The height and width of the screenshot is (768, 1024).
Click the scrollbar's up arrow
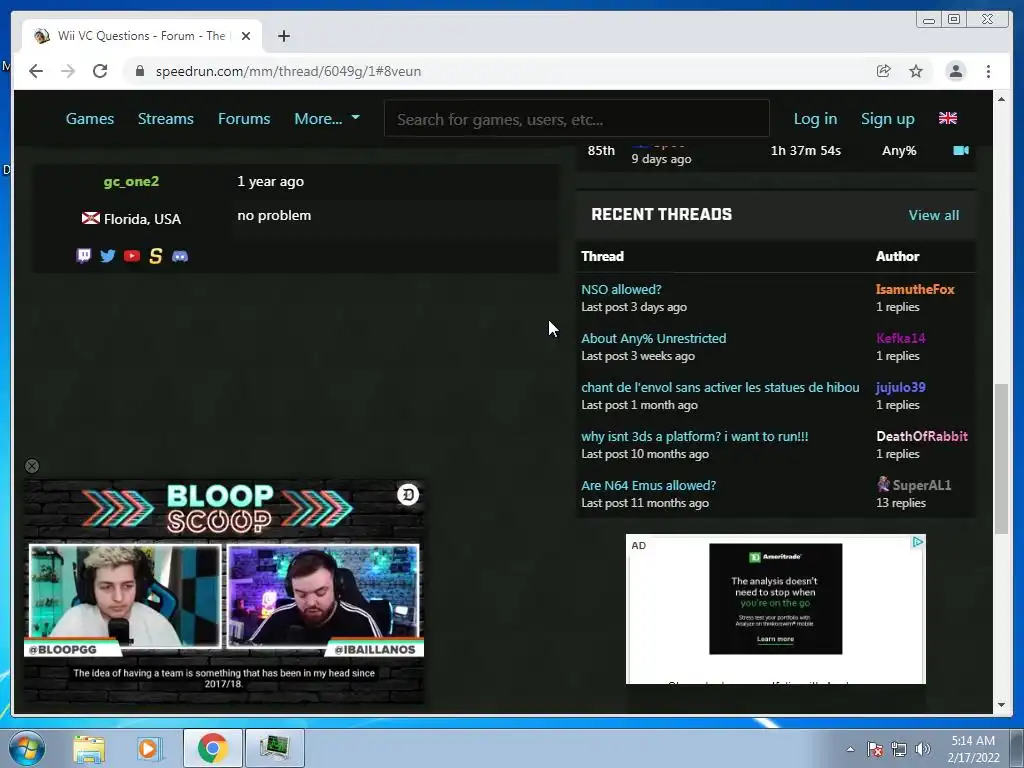coord(1001,99)
